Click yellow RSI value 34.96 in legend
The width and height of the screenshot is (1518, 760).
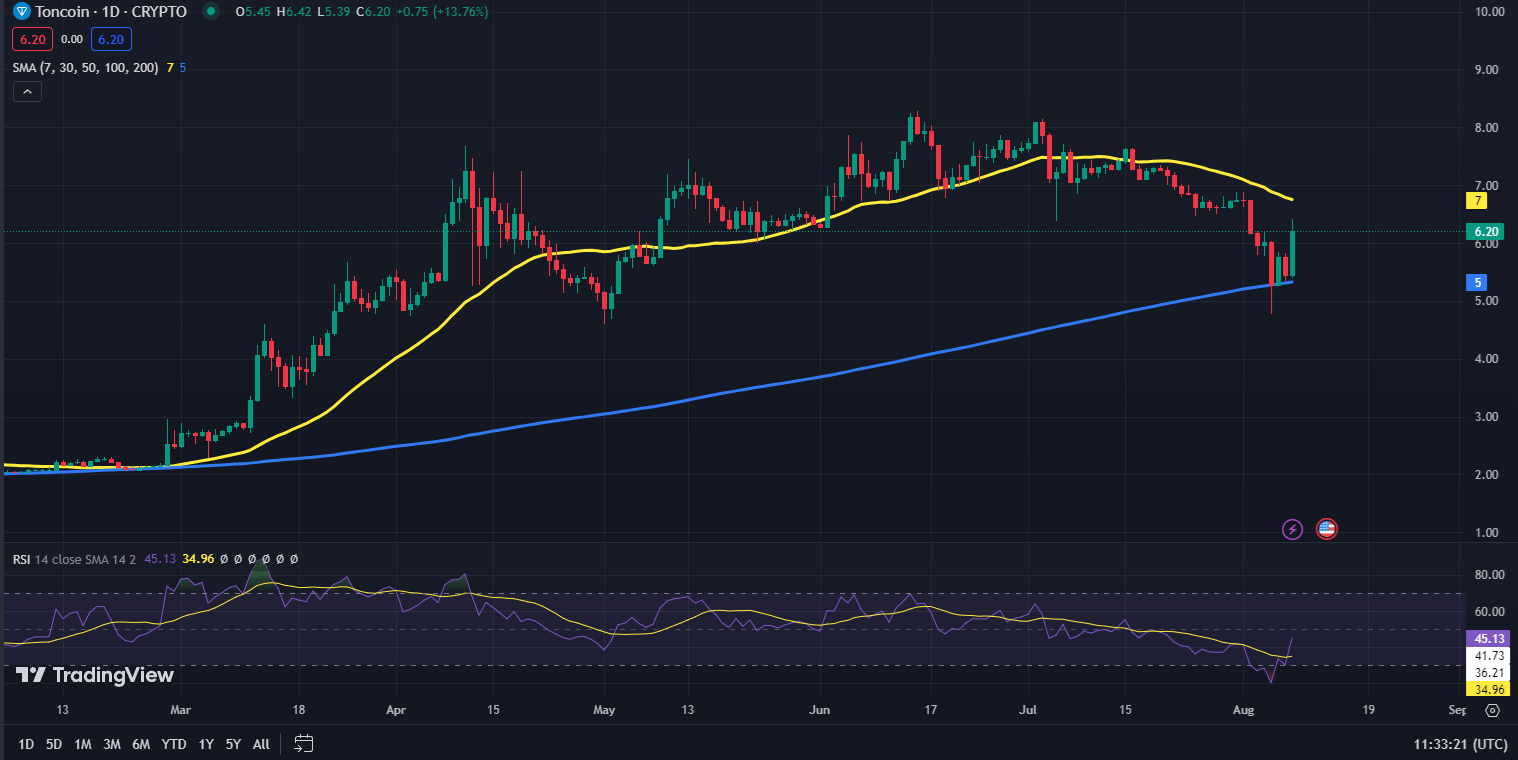click(x=200, y=559)
